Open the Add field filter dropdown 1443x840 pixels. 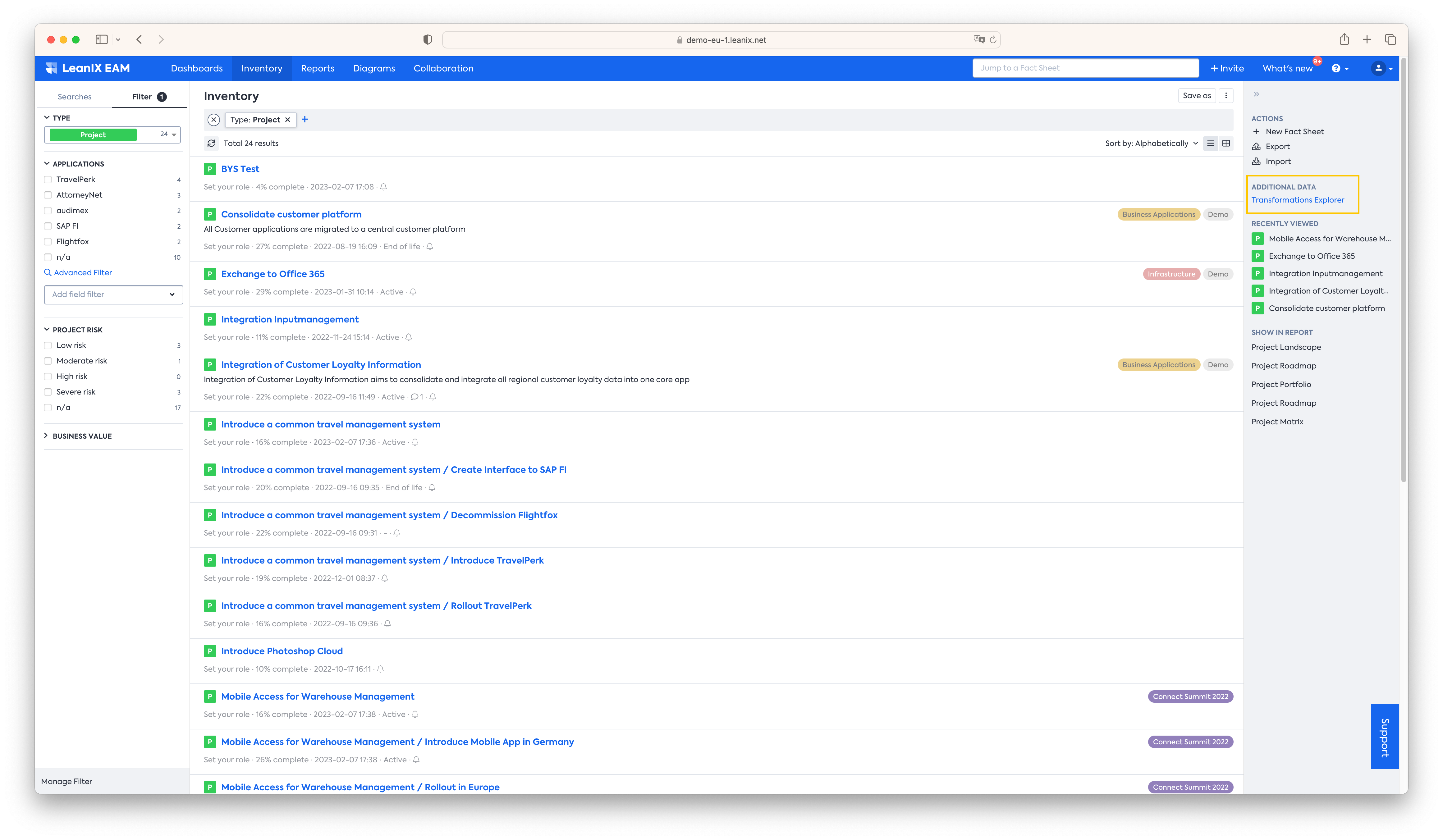click(x=113, y=294)
